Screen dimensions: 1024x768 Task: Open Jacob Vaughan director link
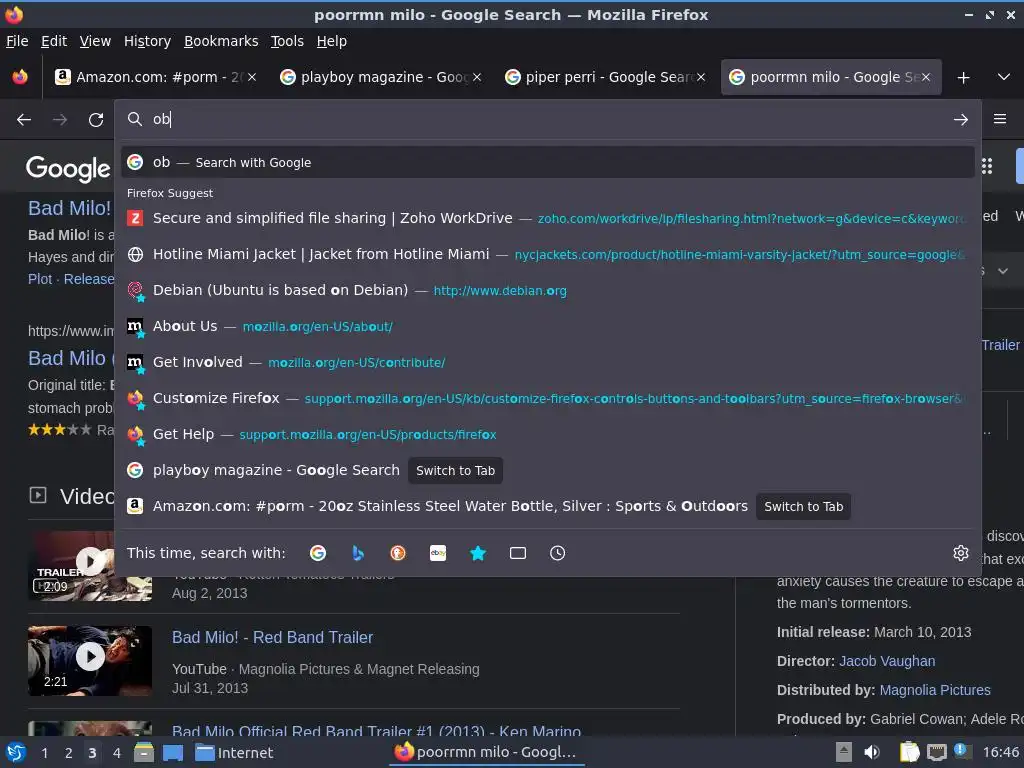(887, 661)
